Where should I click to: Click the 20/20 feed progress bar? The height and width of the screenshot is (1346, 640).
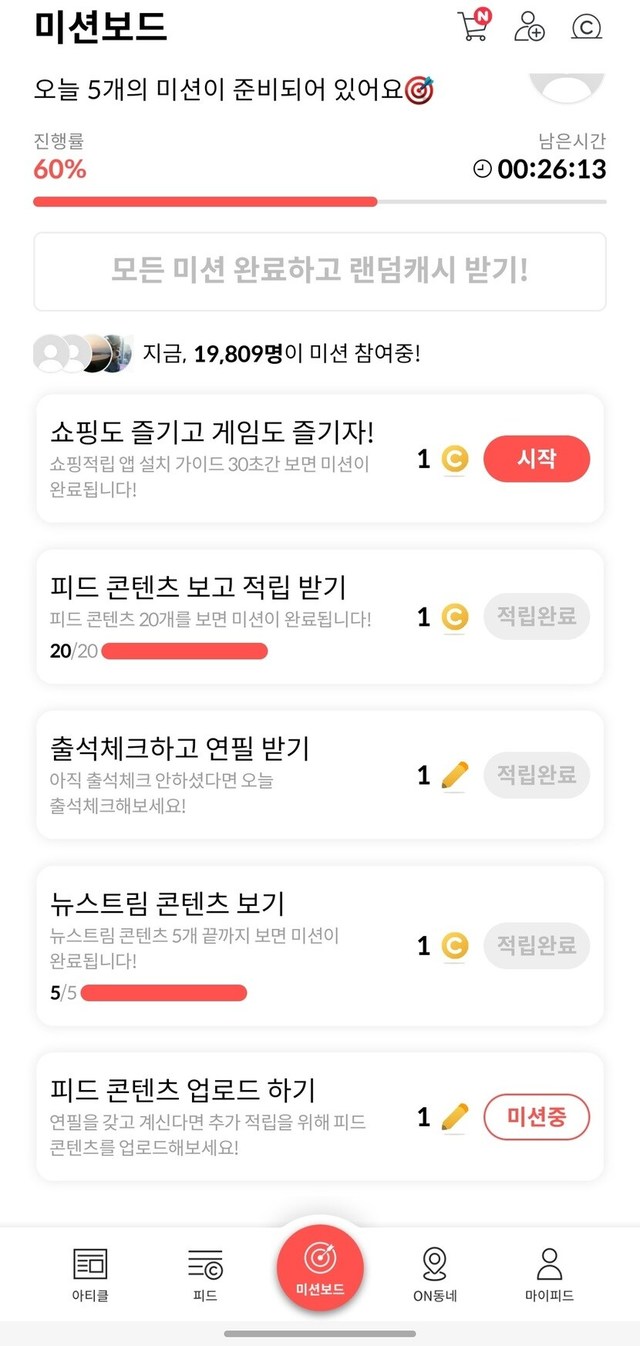185,652
